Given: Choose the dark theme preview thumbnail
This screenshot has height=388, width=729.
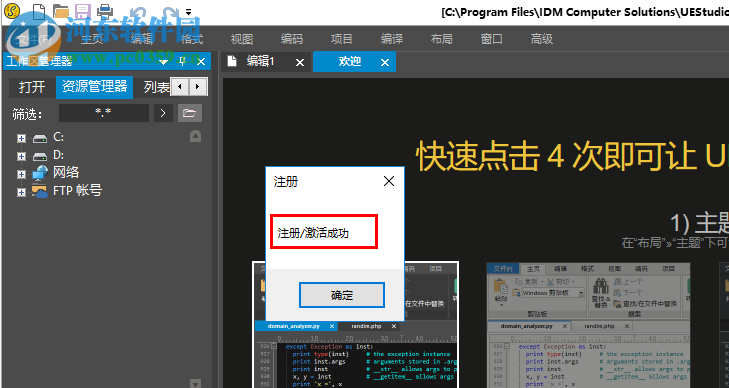Looking at the screenshot, I should (356, 324).
